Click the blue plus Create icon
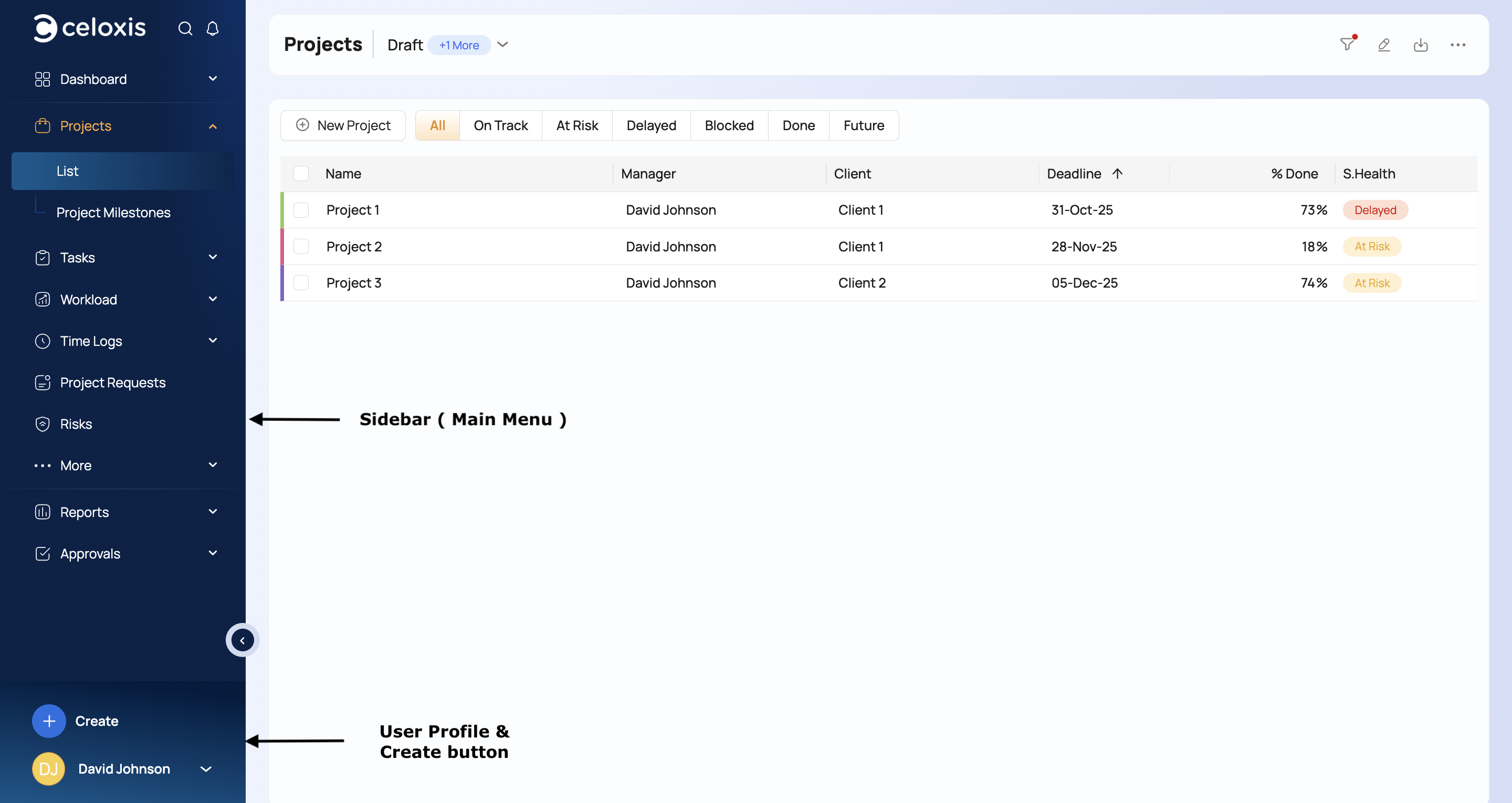This screenshot has width=1512, height=803. [49, 721]
